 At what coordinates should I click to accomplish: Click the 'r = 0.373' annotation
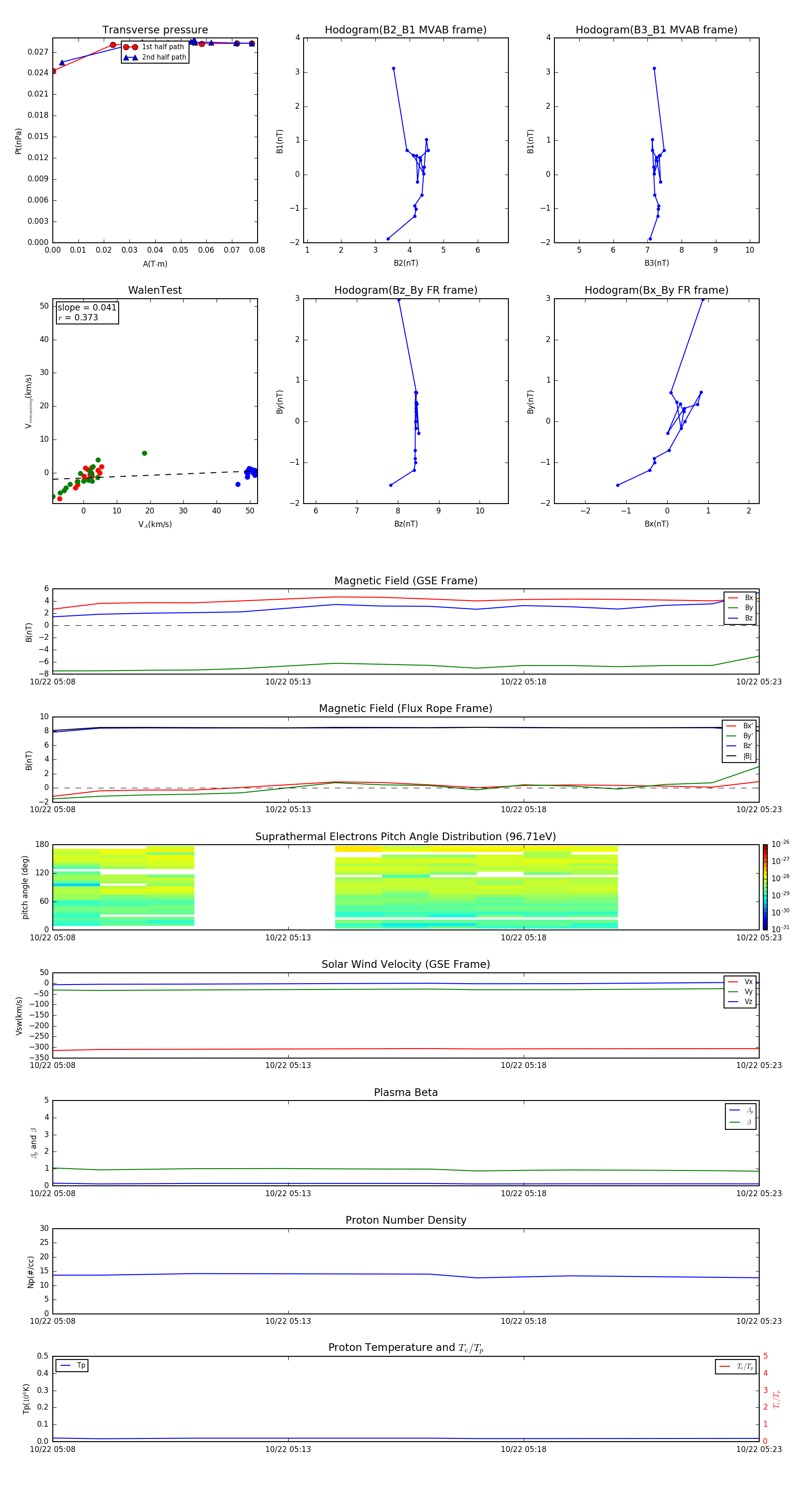pyautogui.click(x=78, y=317)
